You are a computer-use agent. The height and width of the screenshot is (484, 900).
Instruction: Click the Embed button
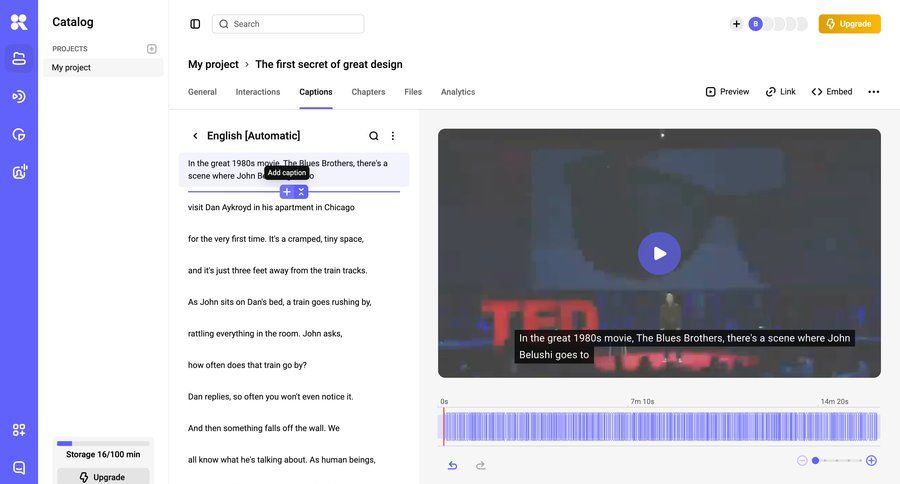pyautogui.click(x=832, y=92)
